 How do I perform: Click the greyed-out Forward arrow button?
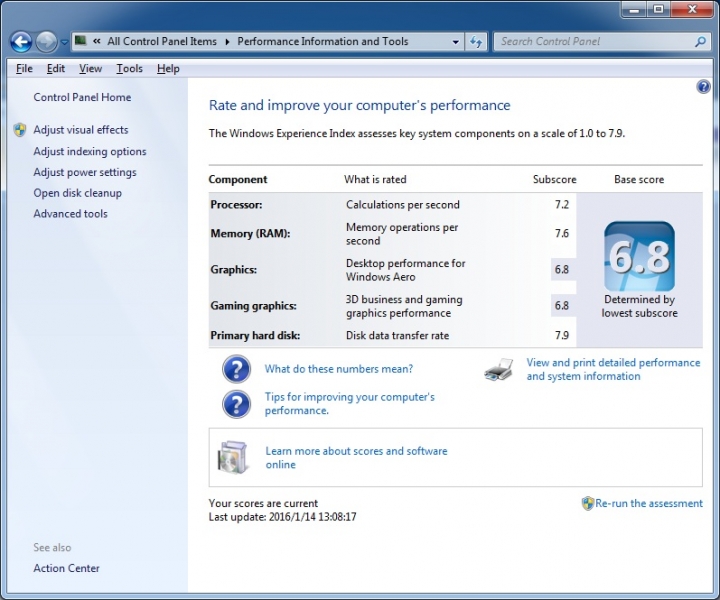(46, 42)
